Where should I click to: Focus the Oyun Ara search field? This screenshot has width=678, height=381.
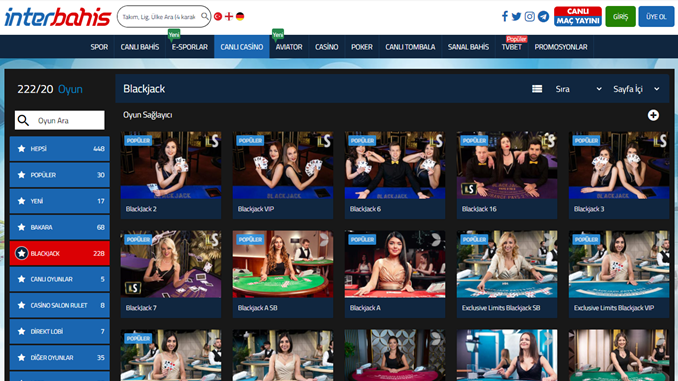click(x=60, y=120)
